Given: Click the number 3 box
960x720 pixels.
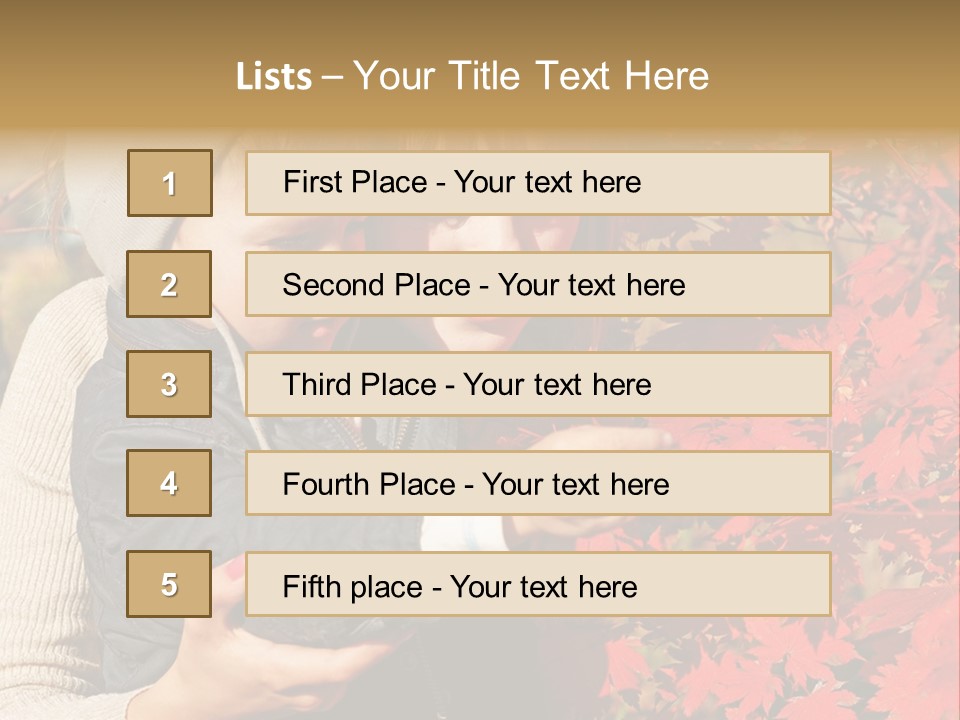Looking at the screenshot, I should click(169, 384).
